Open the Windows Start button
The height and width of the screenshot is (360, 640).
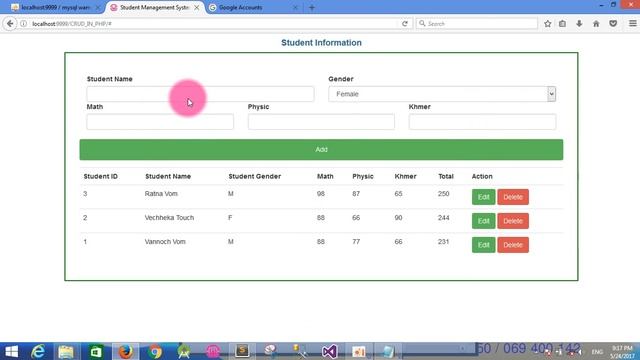tap(11, 351)
